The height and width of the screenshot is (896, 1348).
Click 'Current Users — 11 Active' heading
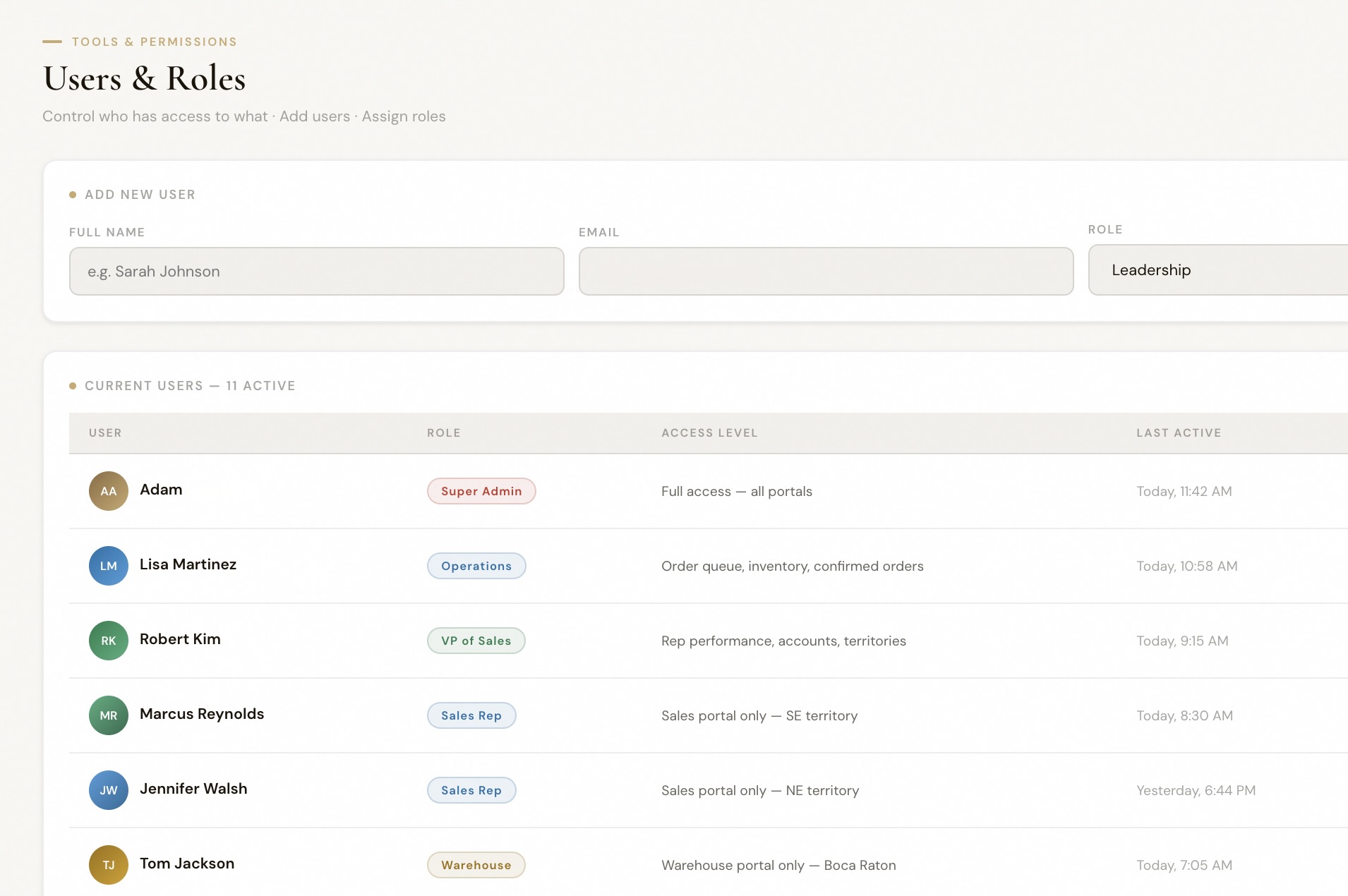(x=190, y=386)
